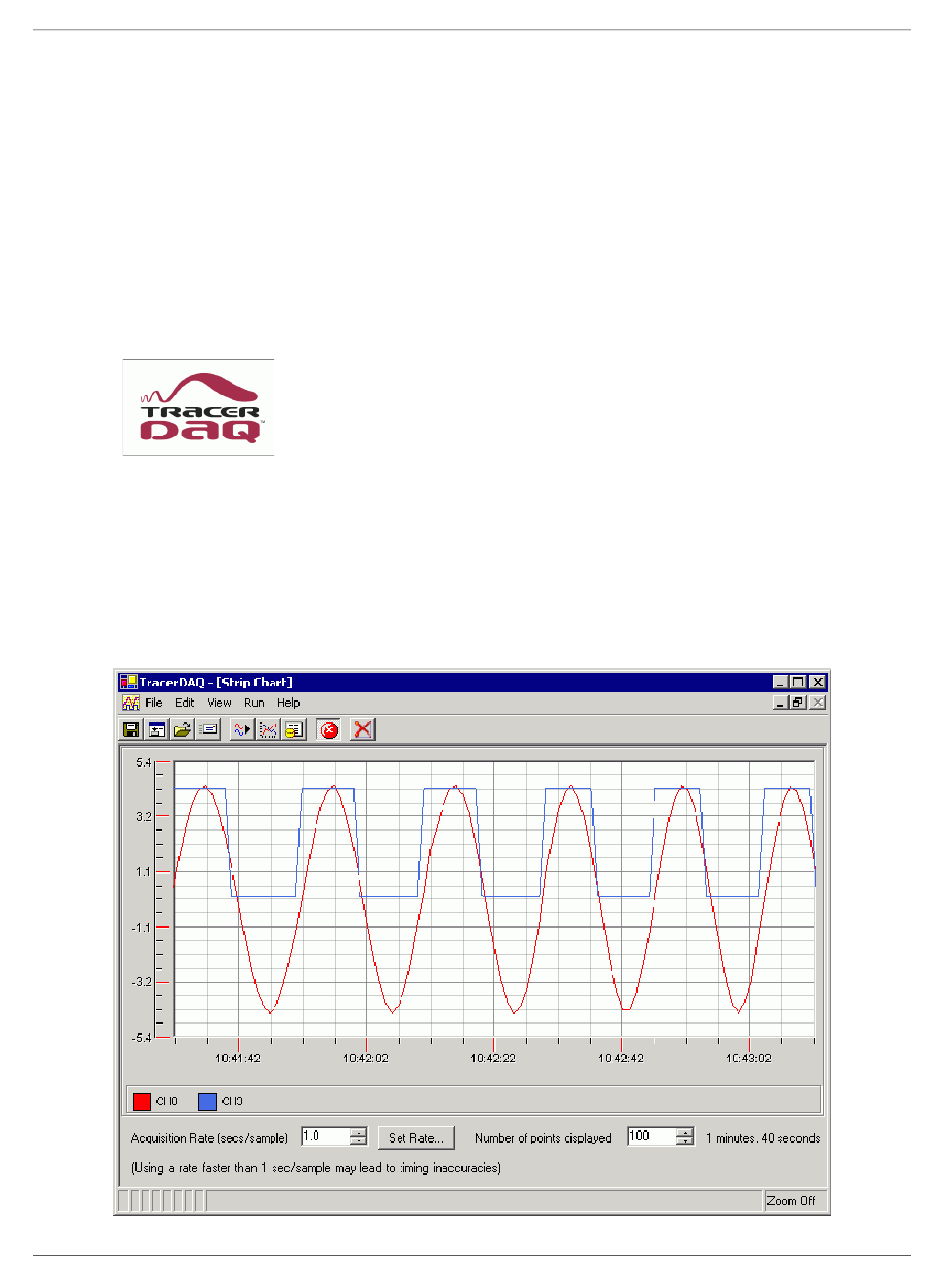Click the Acquisition Rate input field
This screenshot has height=1288, width=928.
pyautogui.click(x=325, y=1137)
